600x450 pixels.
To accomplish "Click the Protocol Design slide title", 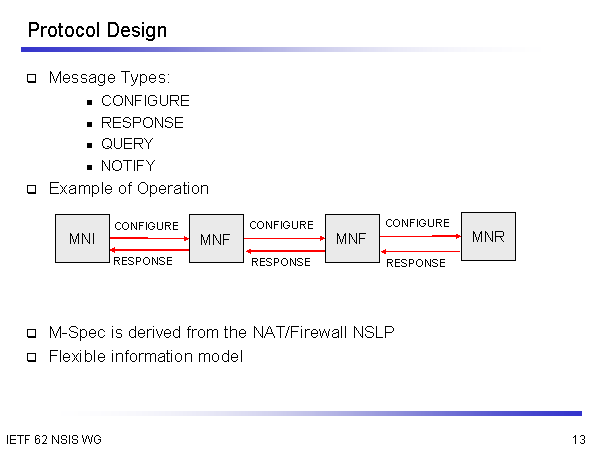I will coord(97,31).
